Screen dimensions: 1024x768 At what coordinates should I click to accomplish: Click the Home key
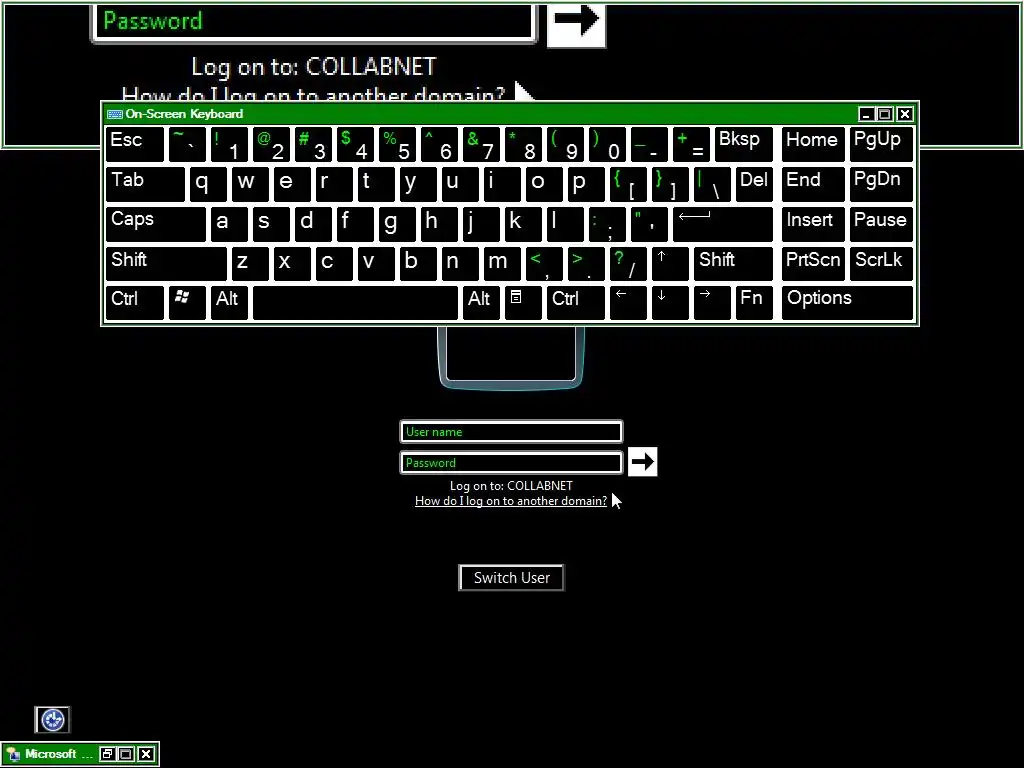point(813,144)
